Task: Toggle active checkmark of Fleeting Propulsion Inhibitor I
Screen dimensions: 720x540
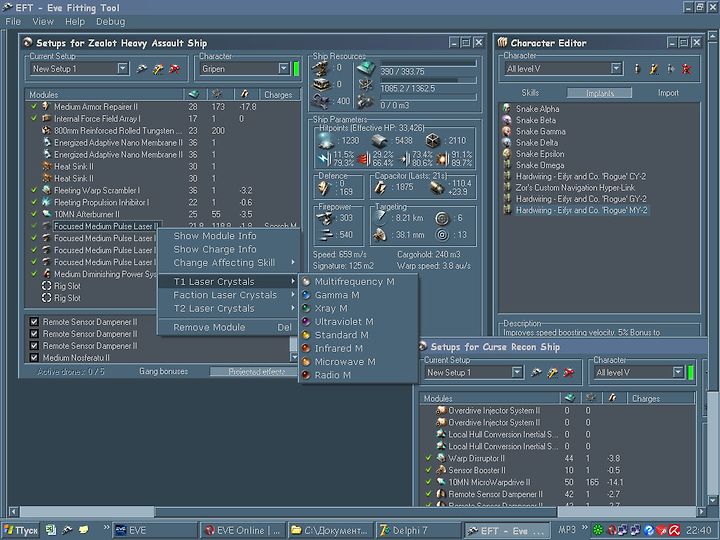Action: click(x=34, y=202)
